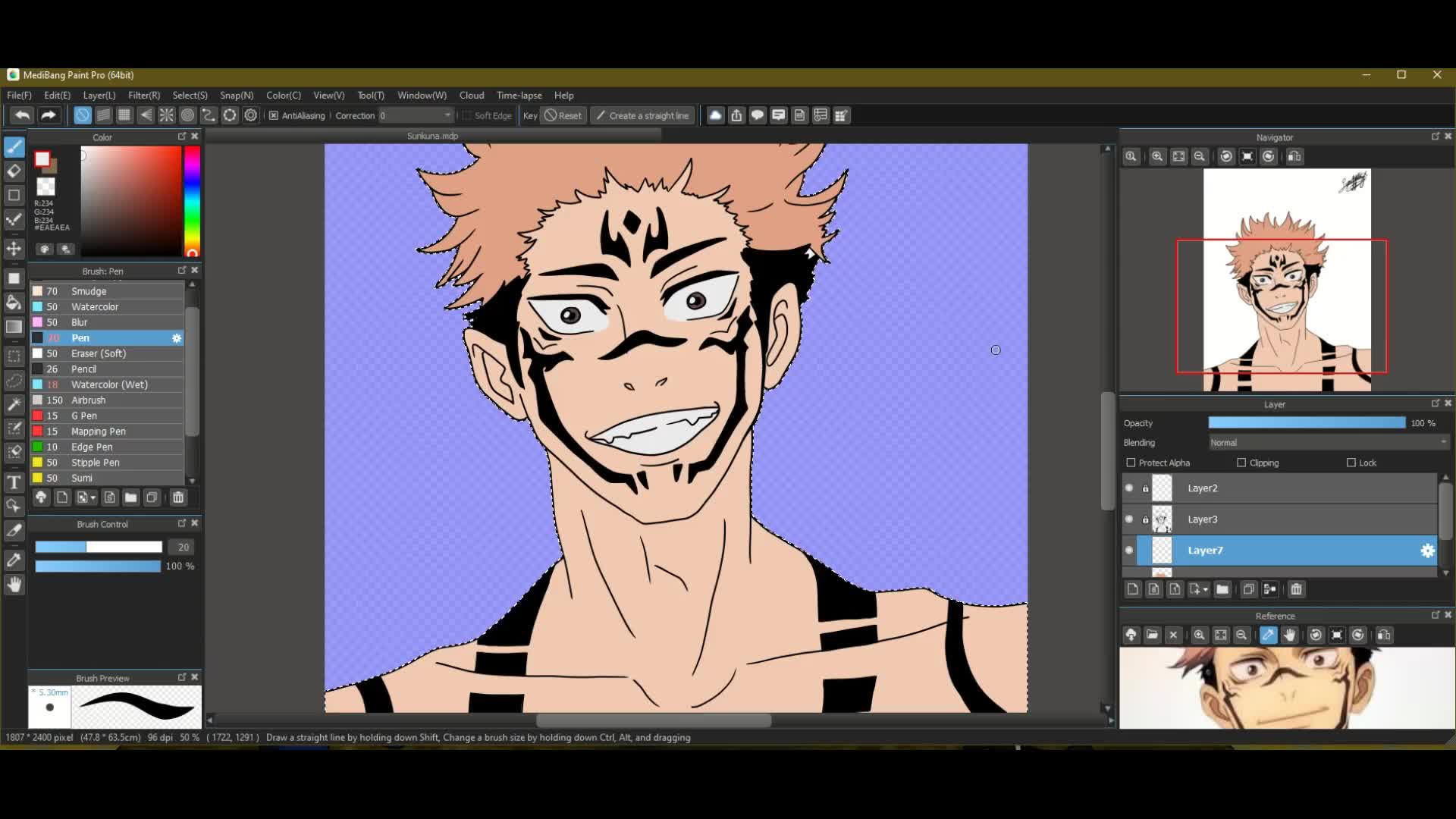Close the Color panel
Image resolution: width=1456 pixels, height=819 pixels.
pos(195,136)
